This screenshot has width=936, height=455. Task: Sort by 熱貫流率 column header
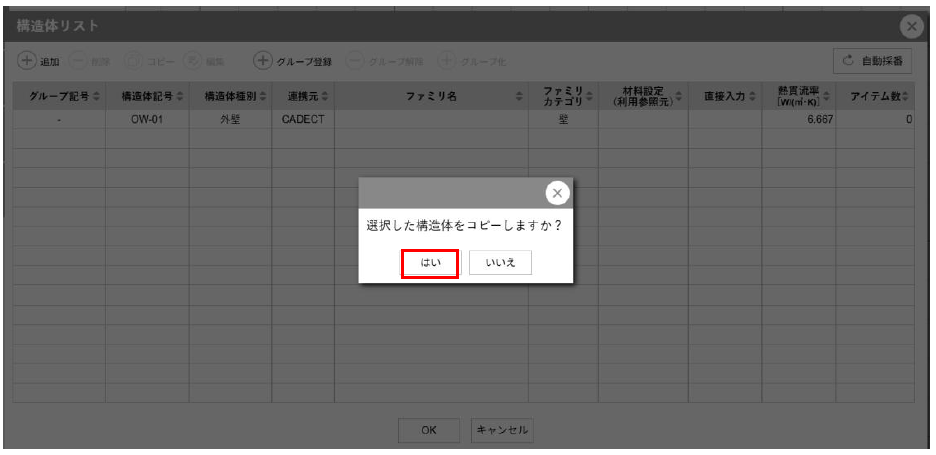799,96
